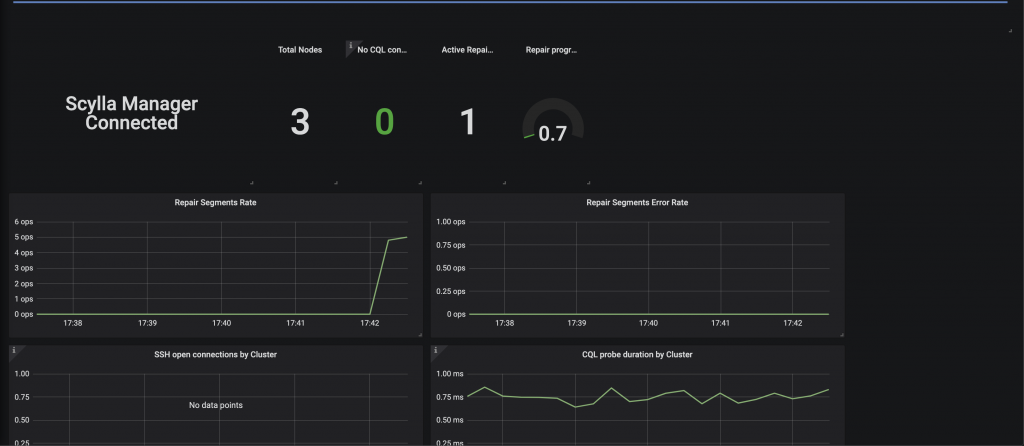Click the green 0 No CQL connection value
This screenshot has width=1024, height=446.
pos(384,122)
